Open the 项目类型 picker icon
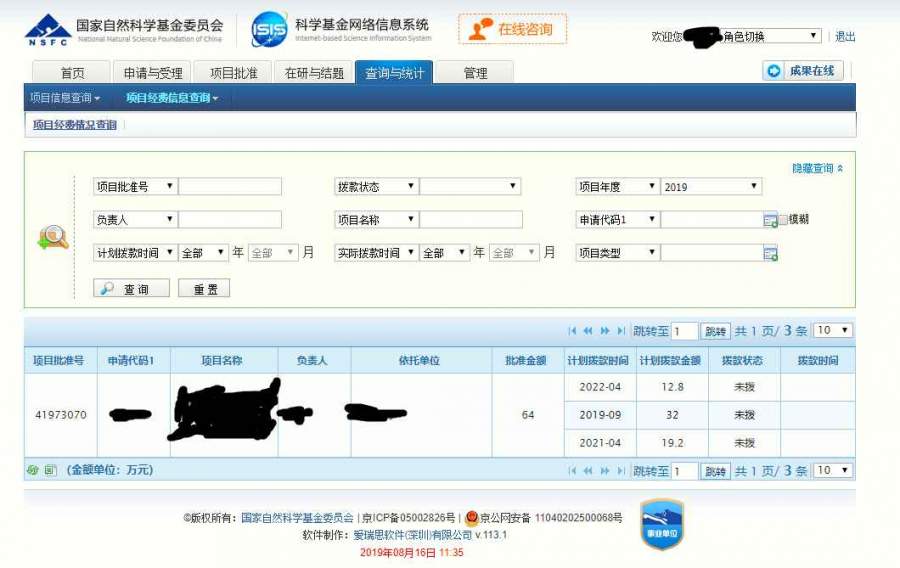The height and width of the screenshot is (568, 900). click(770, 254)
